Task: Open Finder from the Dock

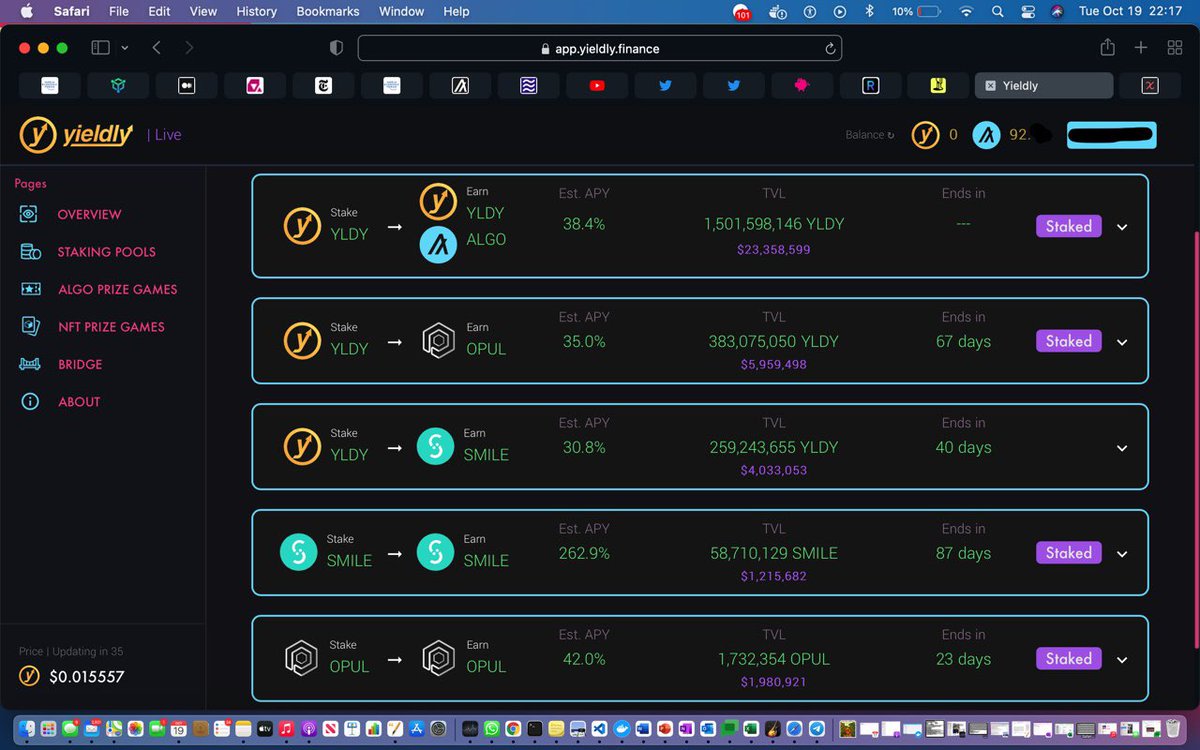Action: (x=27, y=729)
